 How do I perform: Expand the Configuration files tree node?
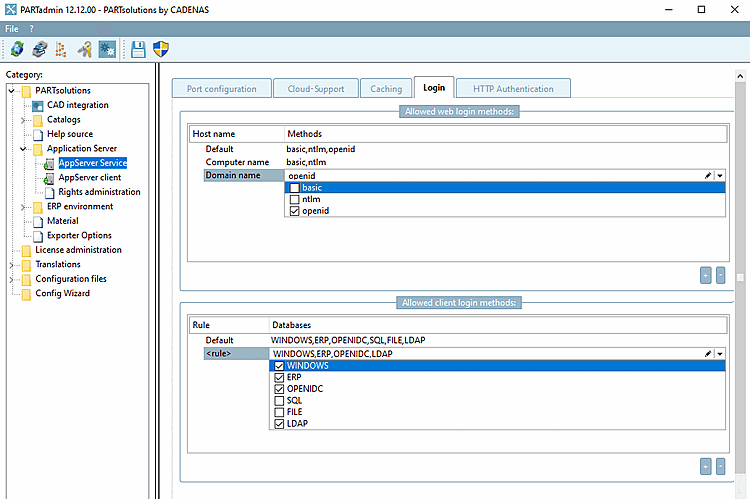(x=11, y=279)
